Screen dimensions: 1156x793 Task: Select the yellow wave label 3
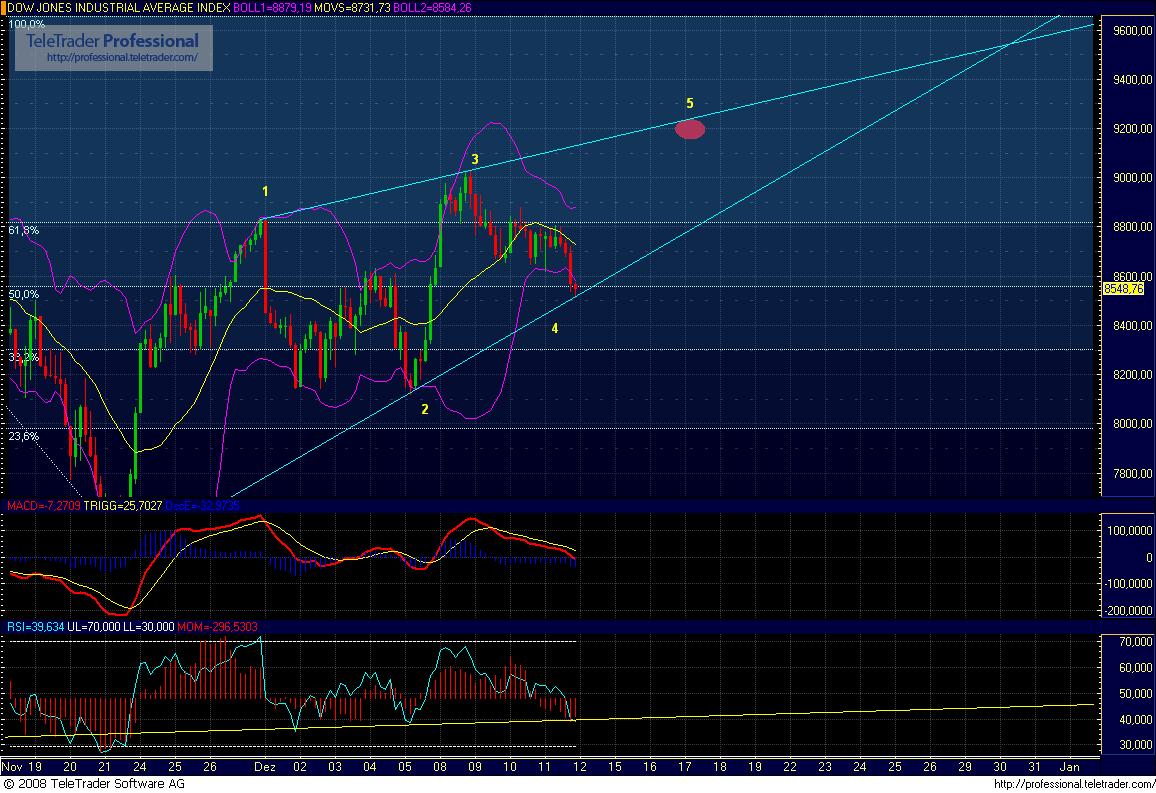[x=475, y=159]
